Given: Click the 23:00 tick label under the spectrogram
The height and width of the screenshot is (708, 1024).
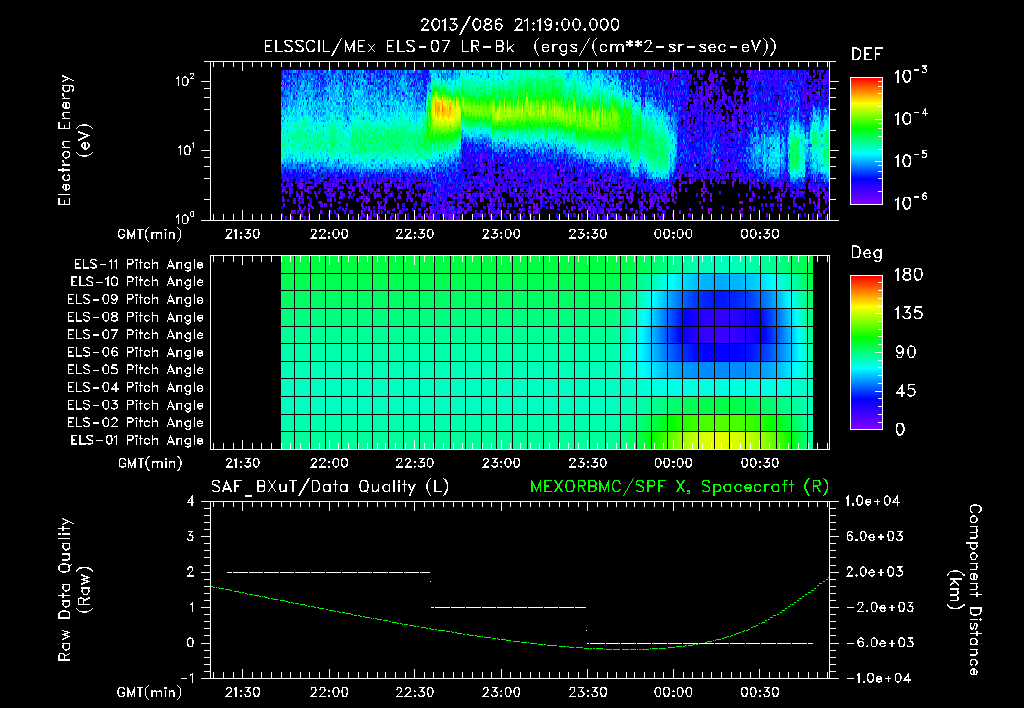Looking at the screenshot, I should pyautogui.click(x=501, y=234).
